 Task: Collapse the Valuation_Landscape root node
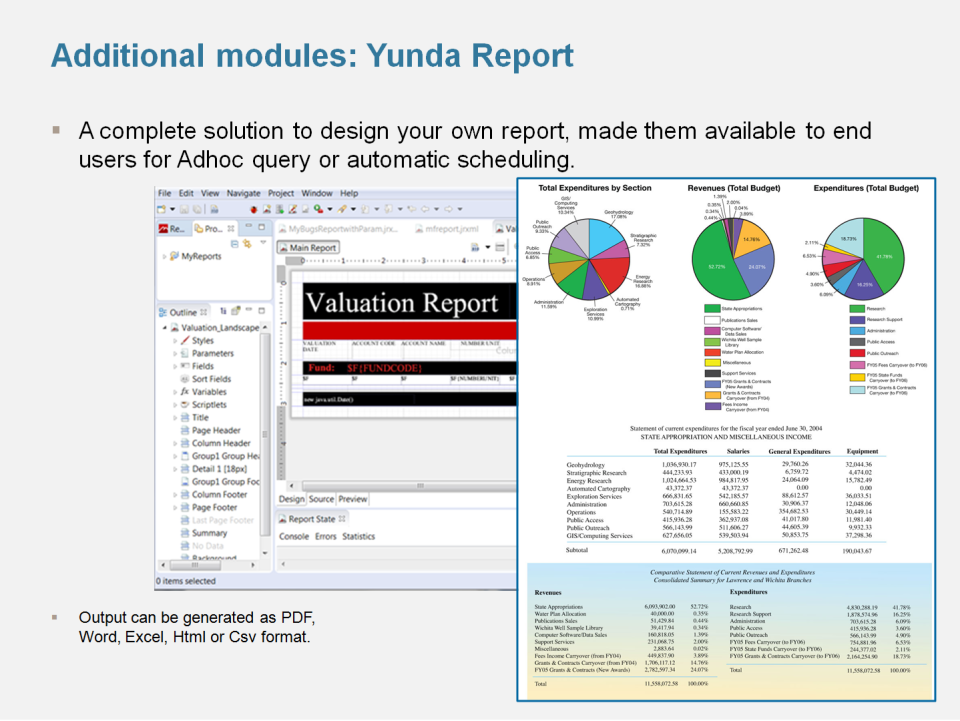coord(165,328)
